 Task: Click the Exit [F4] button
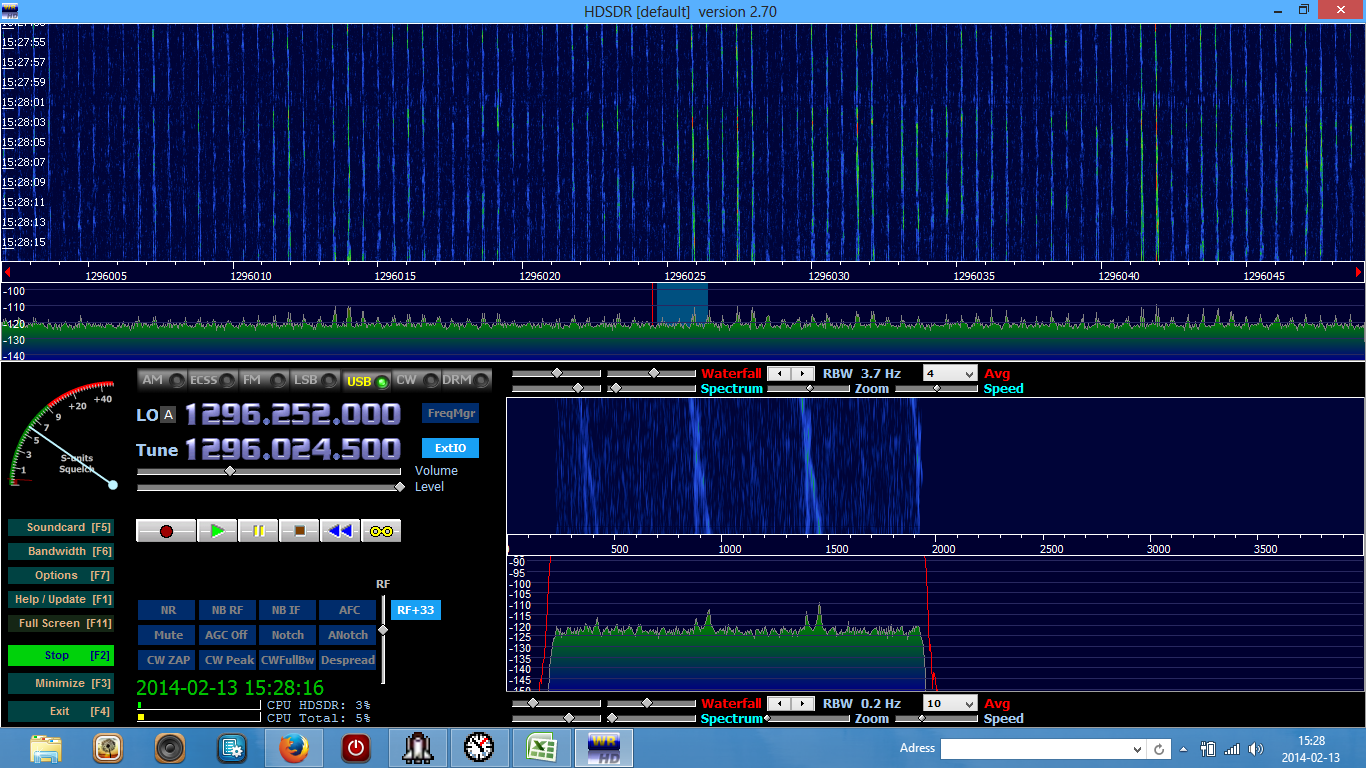click(60, 711)
